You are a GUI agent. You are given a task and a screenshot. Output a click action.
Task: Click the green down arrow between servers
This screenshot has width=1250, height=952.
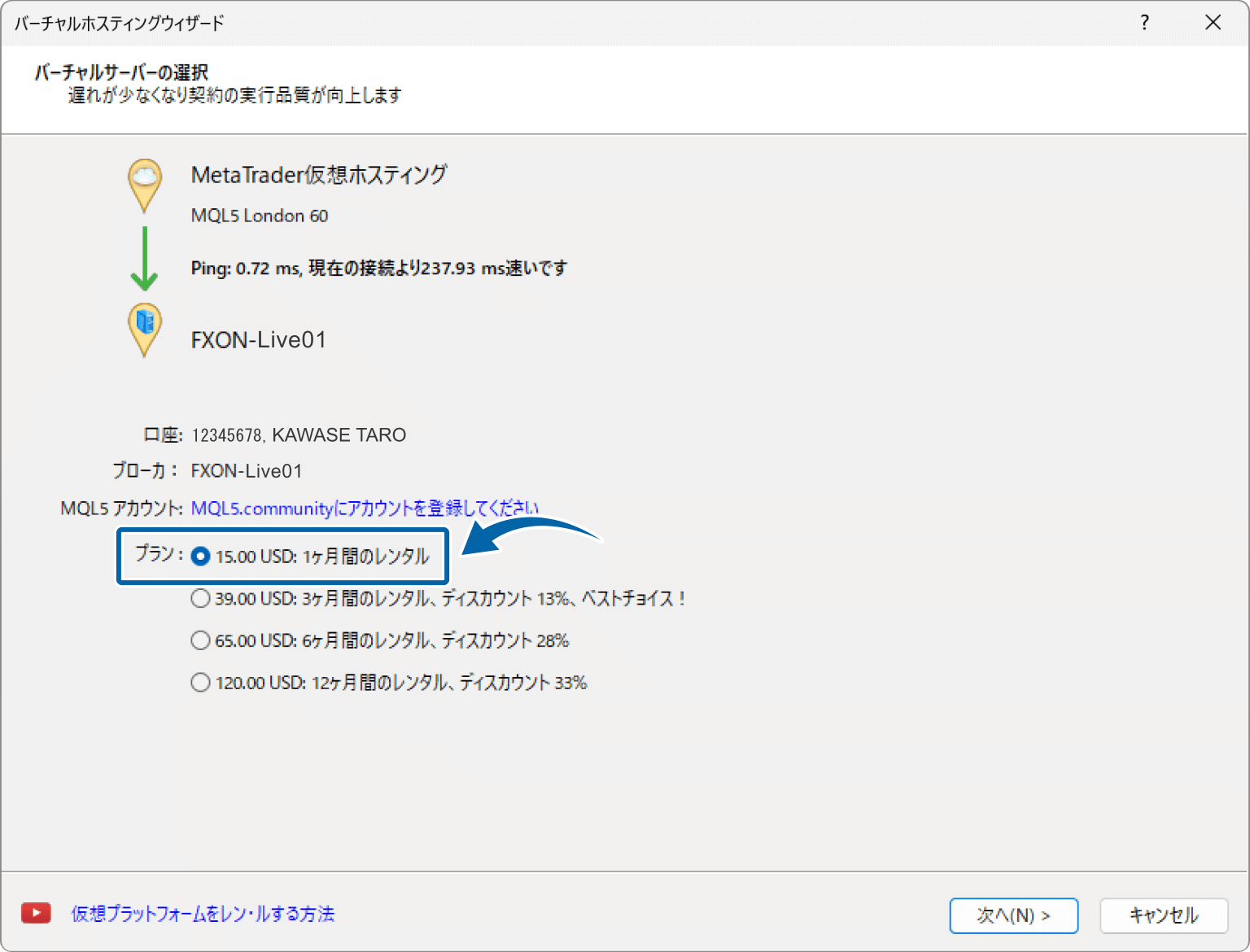[145, 259]
